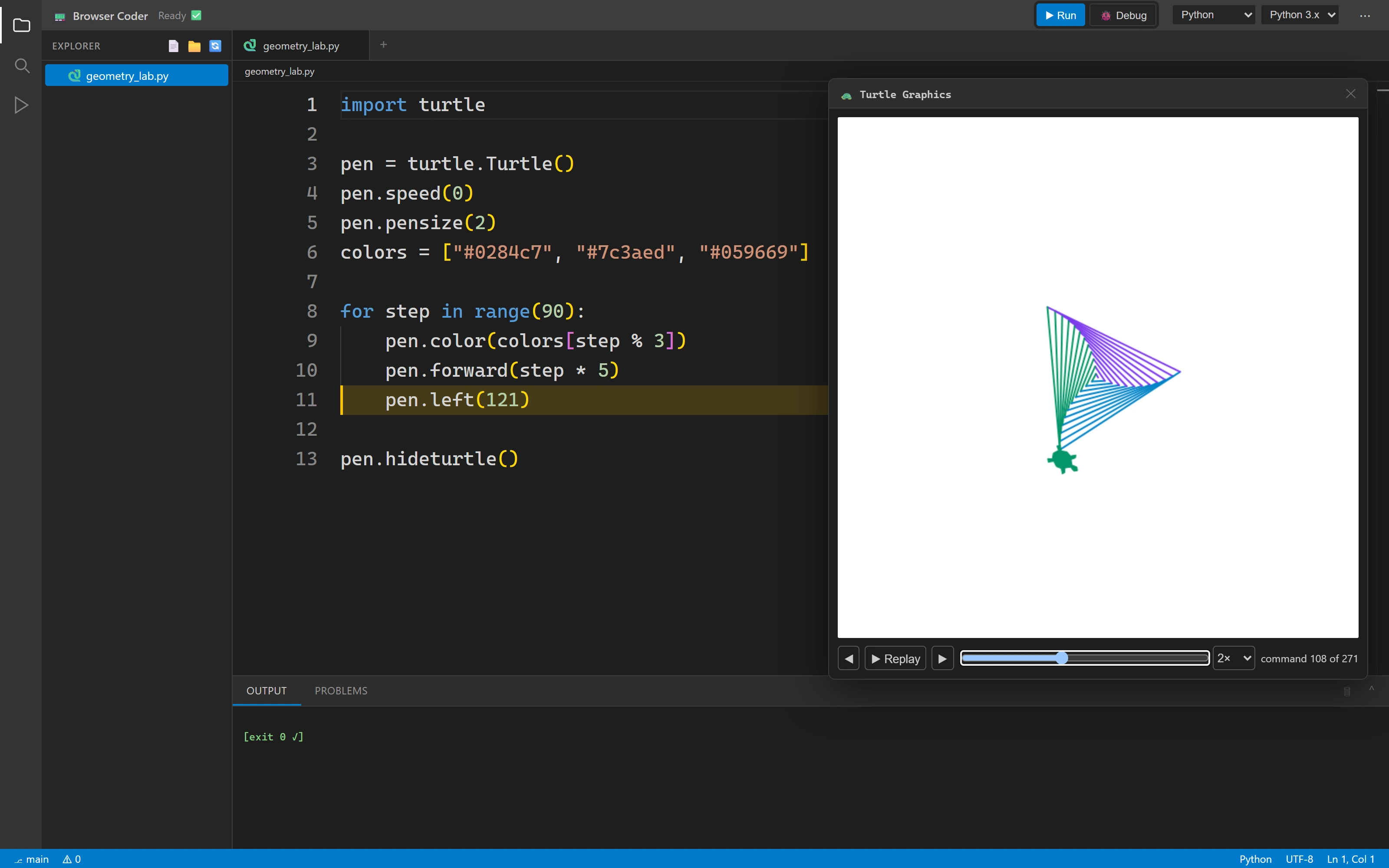Click the [exit 0 ✓] output line
Viewport: 1389px width, 868px height.
[273, 736]
